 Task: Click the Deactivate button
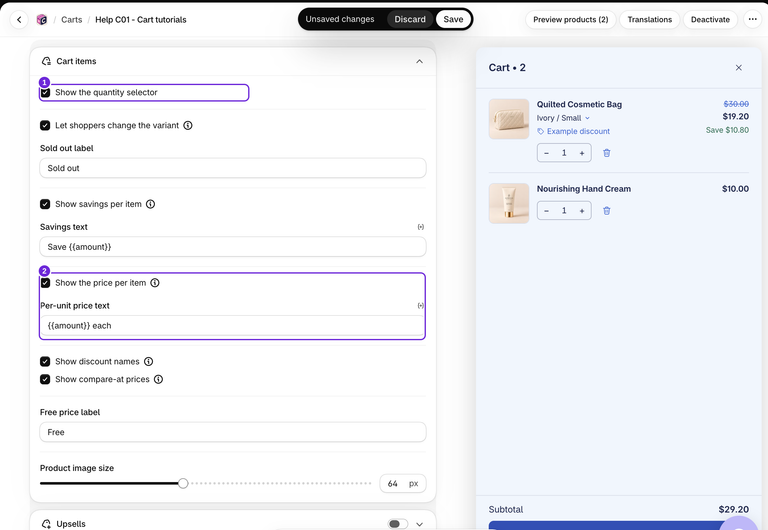710,20
